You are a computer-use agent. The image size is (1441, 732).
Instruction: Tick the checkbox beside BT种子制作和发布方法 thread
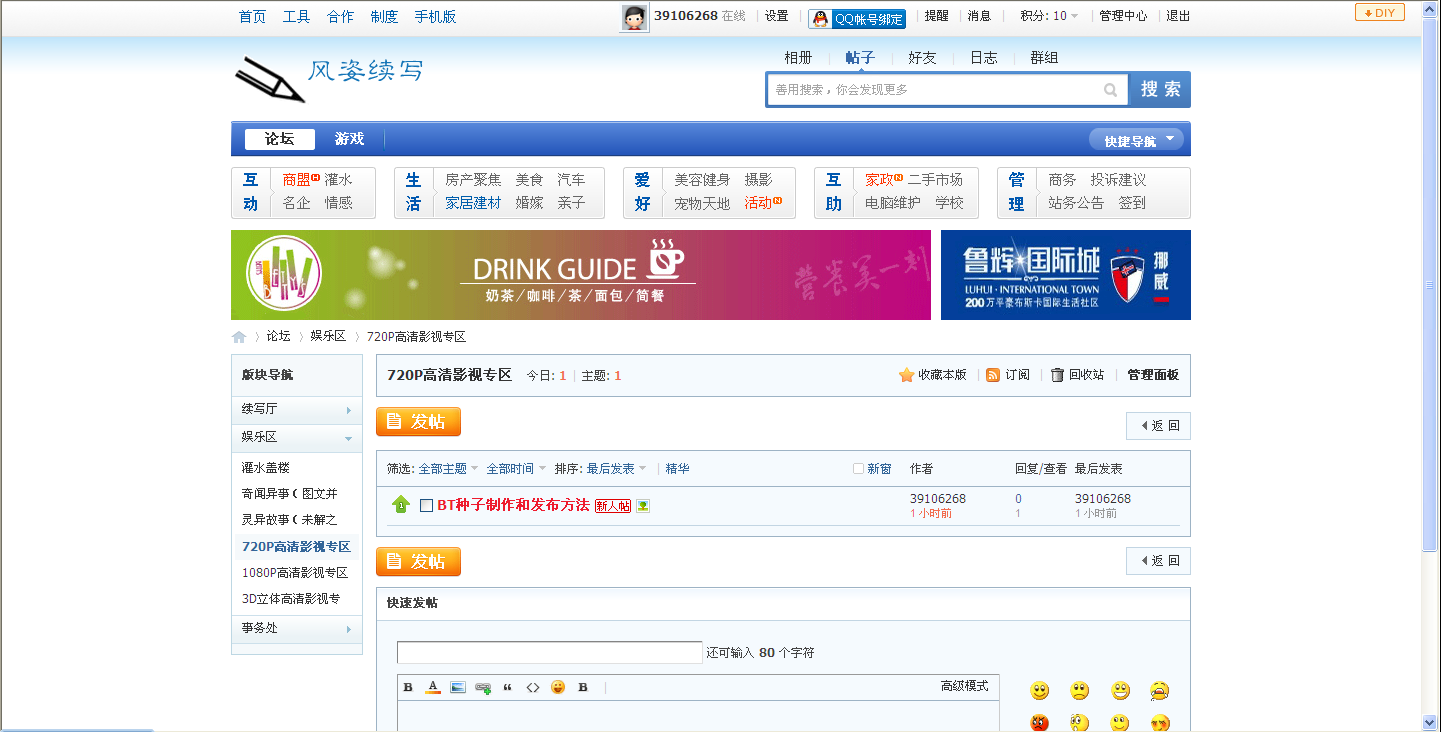(427, 506)
